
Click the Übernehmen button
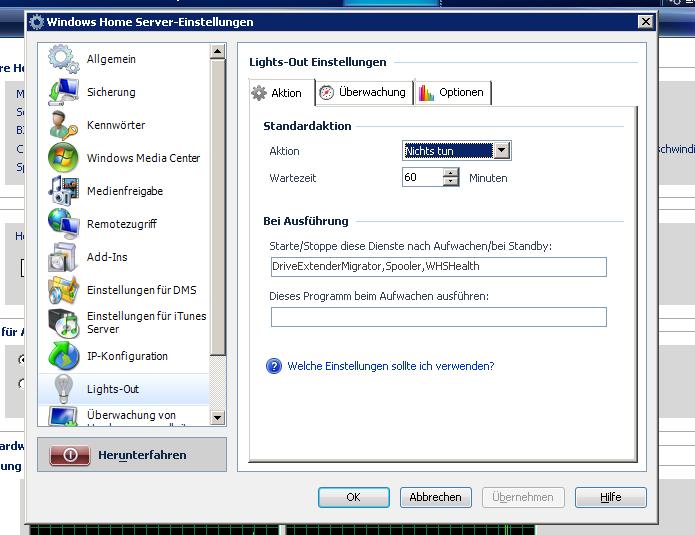pyautogui.click(x=523, y=497)
